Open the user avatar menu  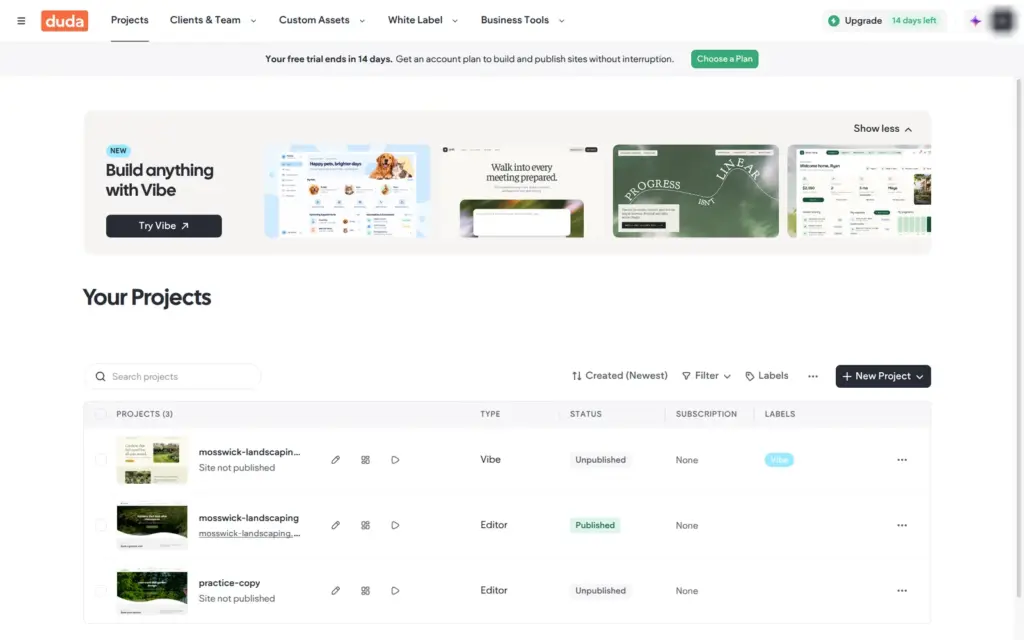click(x=1002, y=21)
